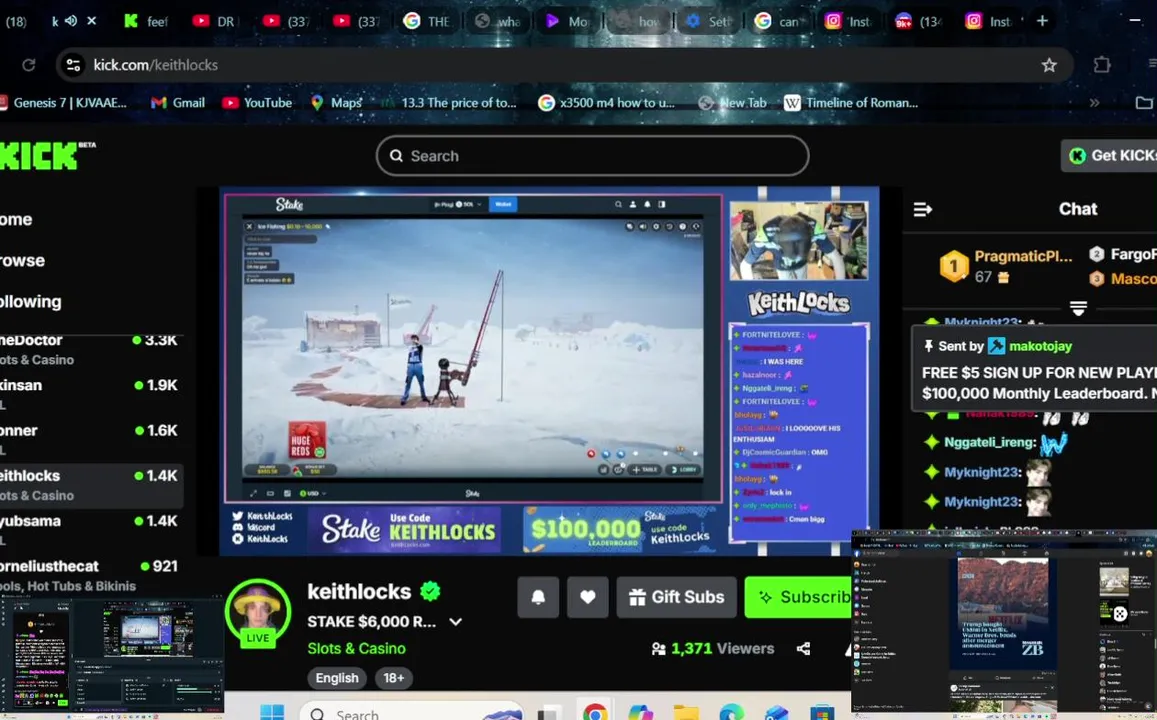Toggle notifications with the bell icon
Screen dimensions: 1157x720
[x=538, y=597]
